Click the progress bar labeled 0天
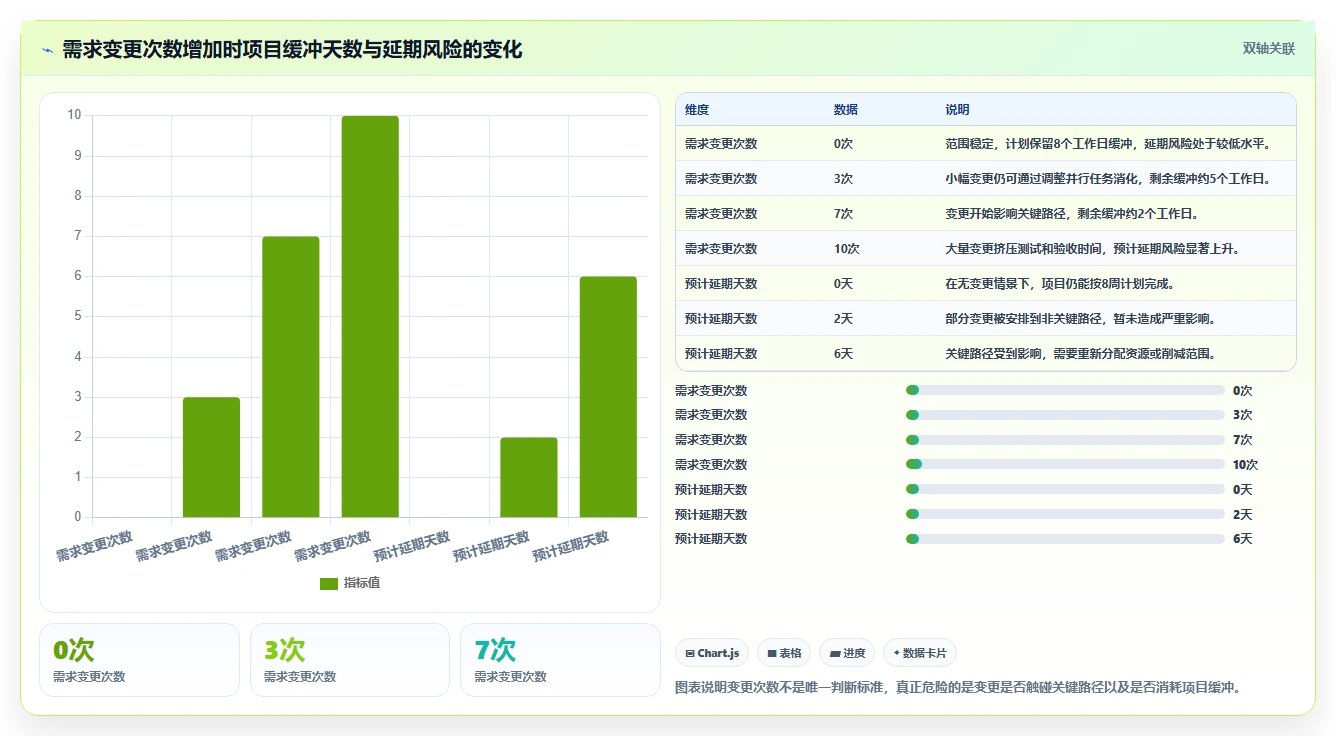 1065,490
